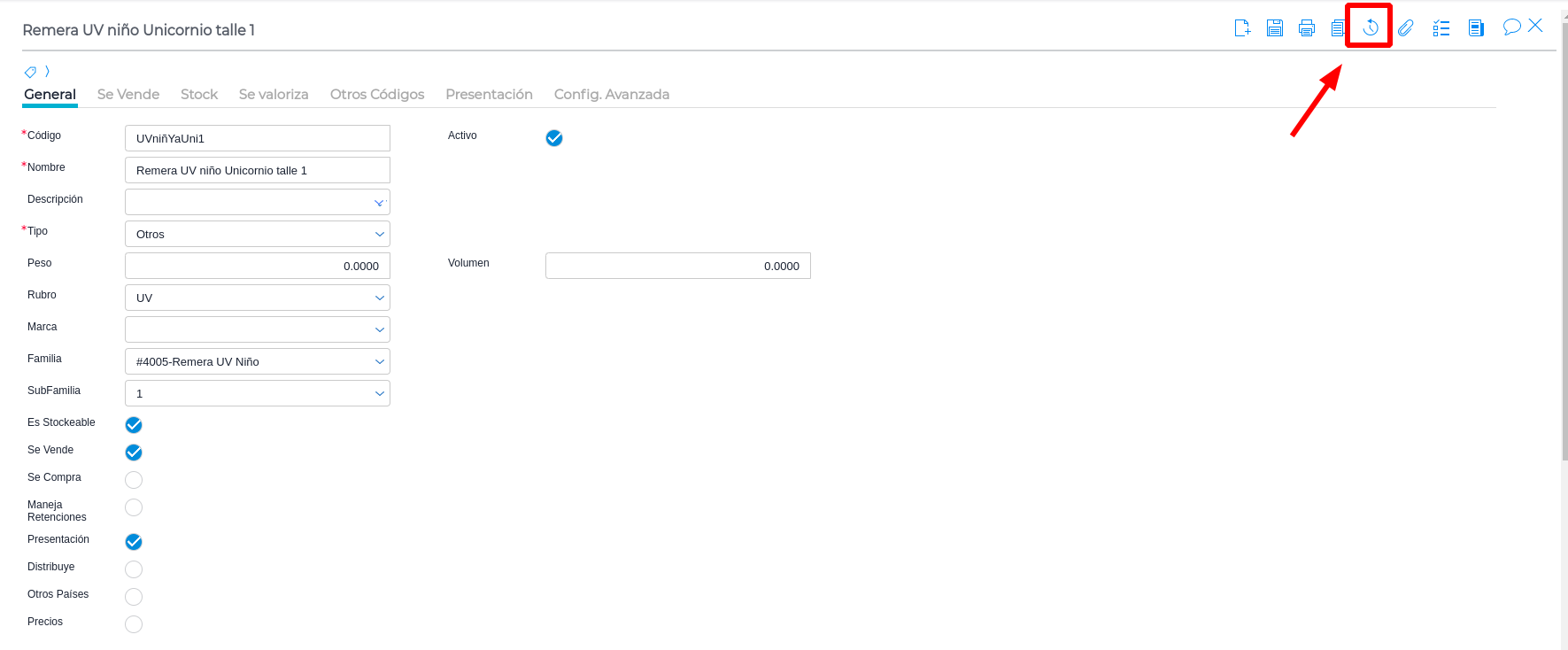Enable the Precios checkbox

tap(134, 624)
